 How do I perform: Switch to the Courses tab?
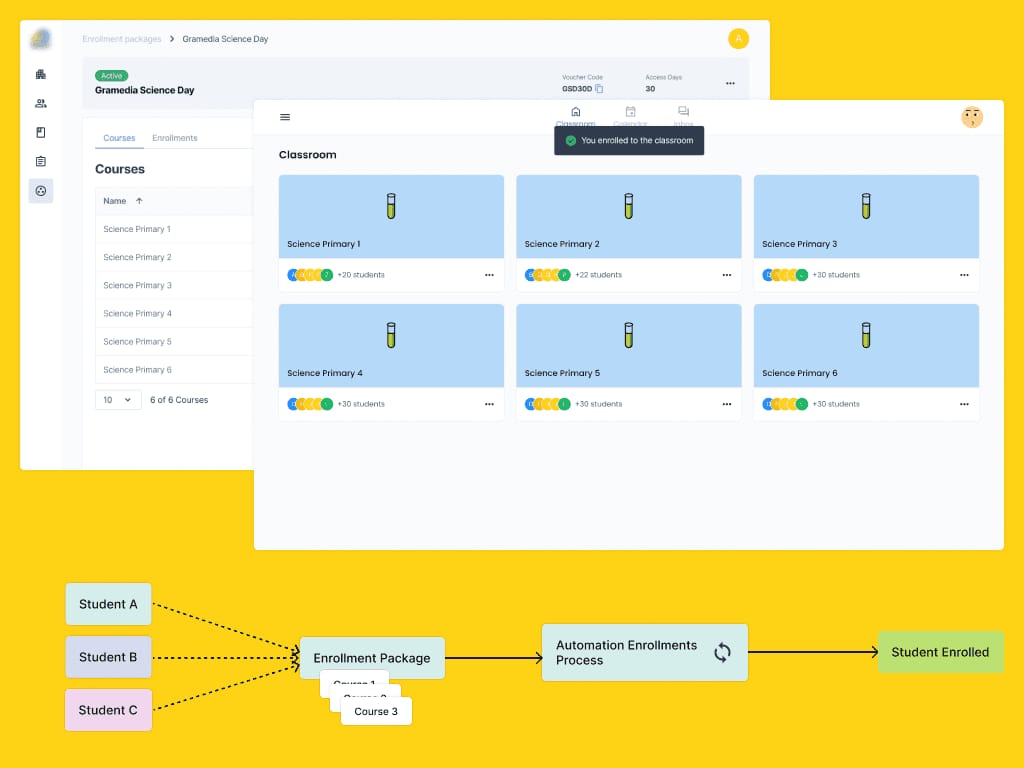coord(119,138)
